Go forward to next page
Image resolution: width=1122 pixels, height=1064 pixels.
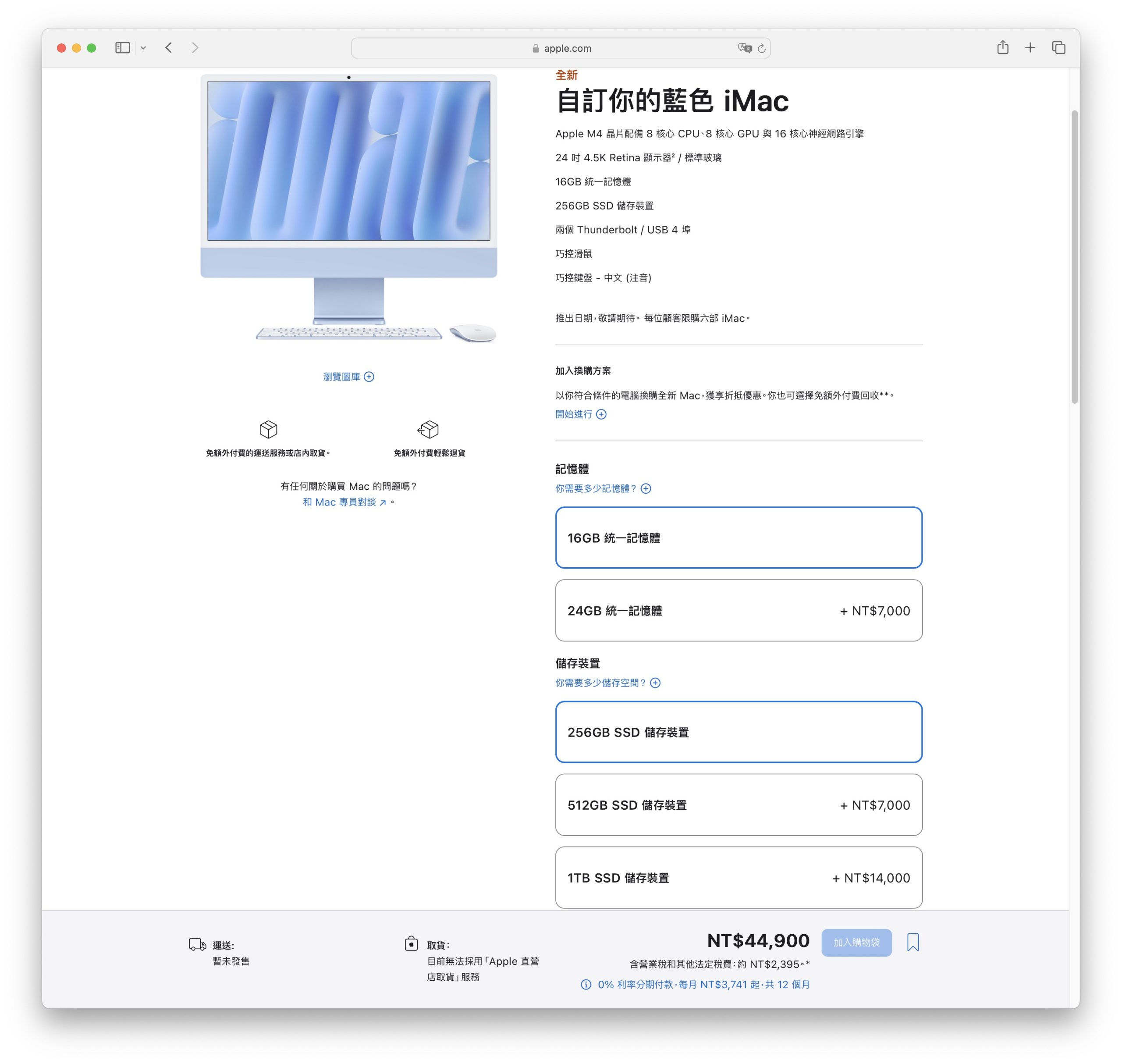195,48
